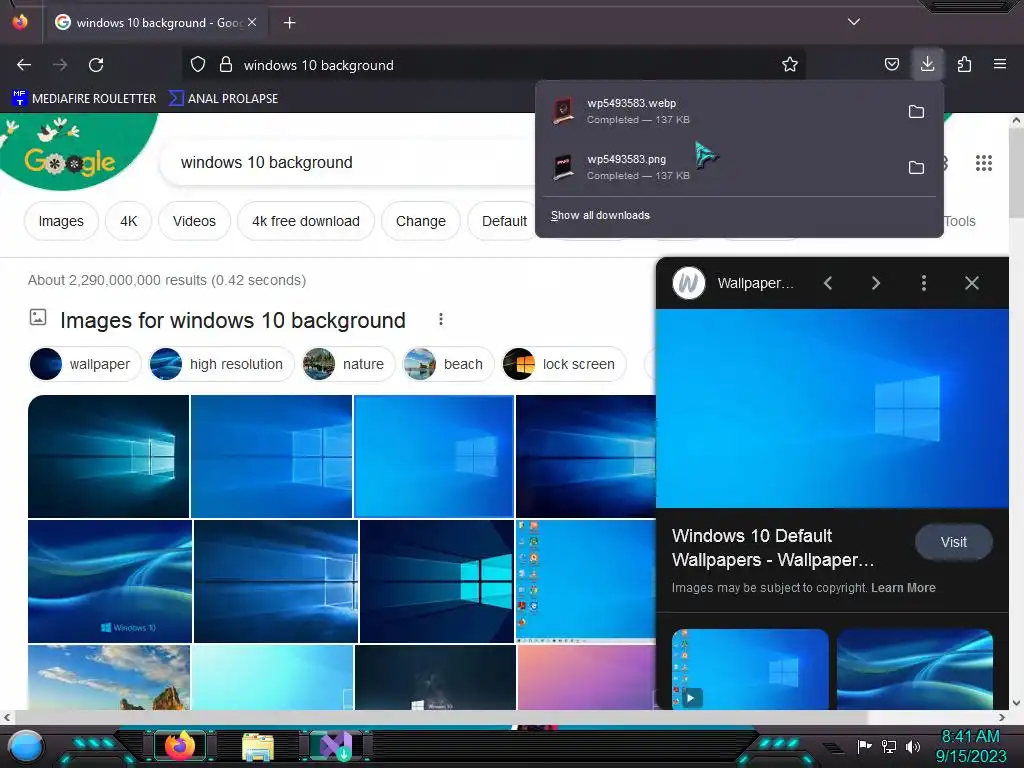Click the Visit button

coord(953,542)
